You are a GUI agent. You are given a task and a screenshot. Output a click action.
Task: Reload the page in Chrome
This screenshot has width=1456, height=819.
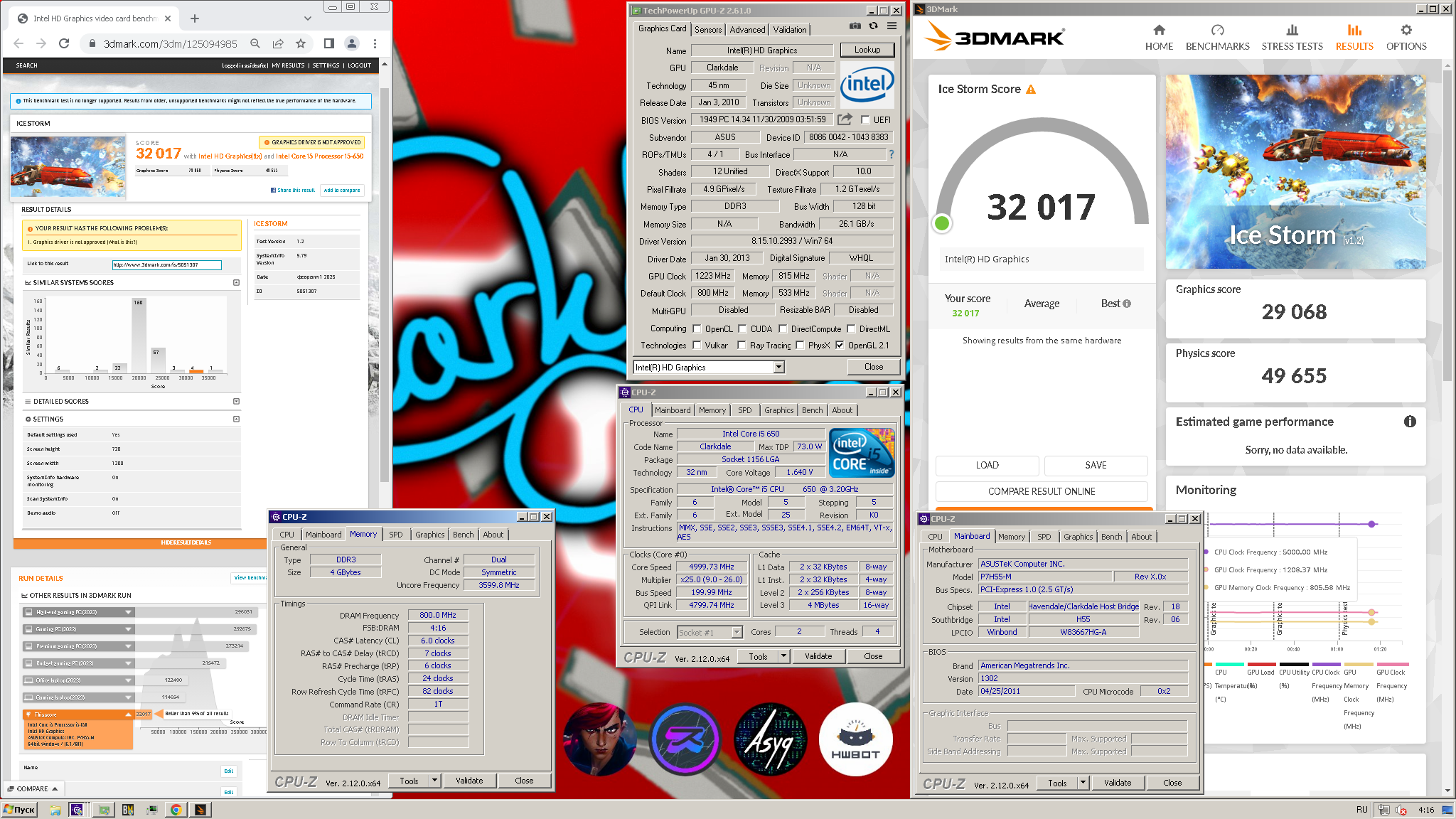click(64, 43)
